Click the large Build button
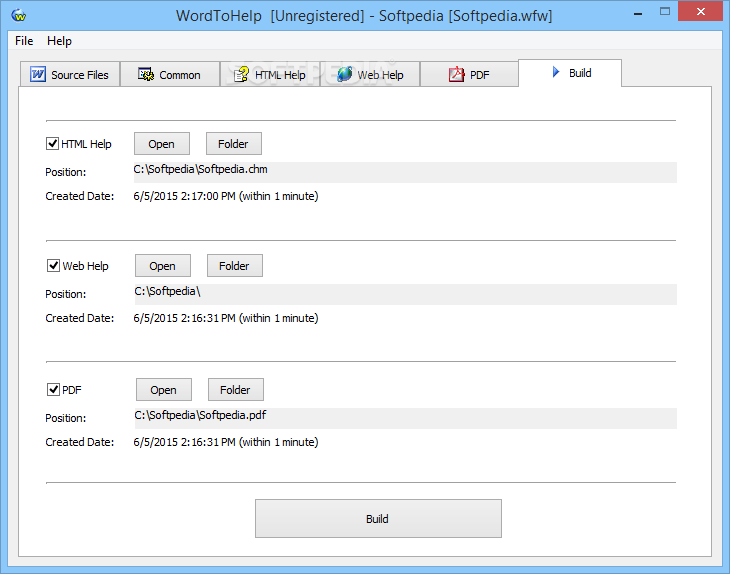This screenshot has width=730, height=574. (x=378, y=519)
